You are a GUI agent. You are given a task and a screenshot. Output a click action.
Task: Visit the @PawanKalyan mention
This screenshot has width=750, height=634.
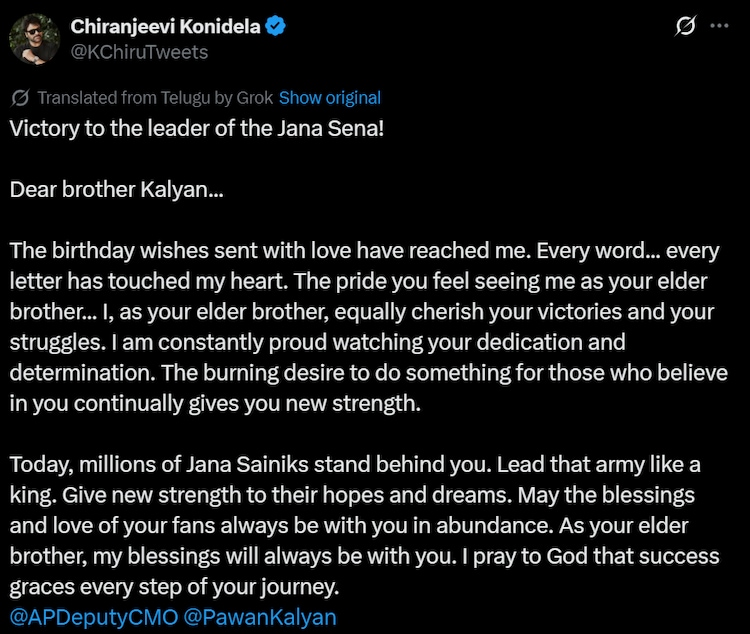[x=260, y=617]
